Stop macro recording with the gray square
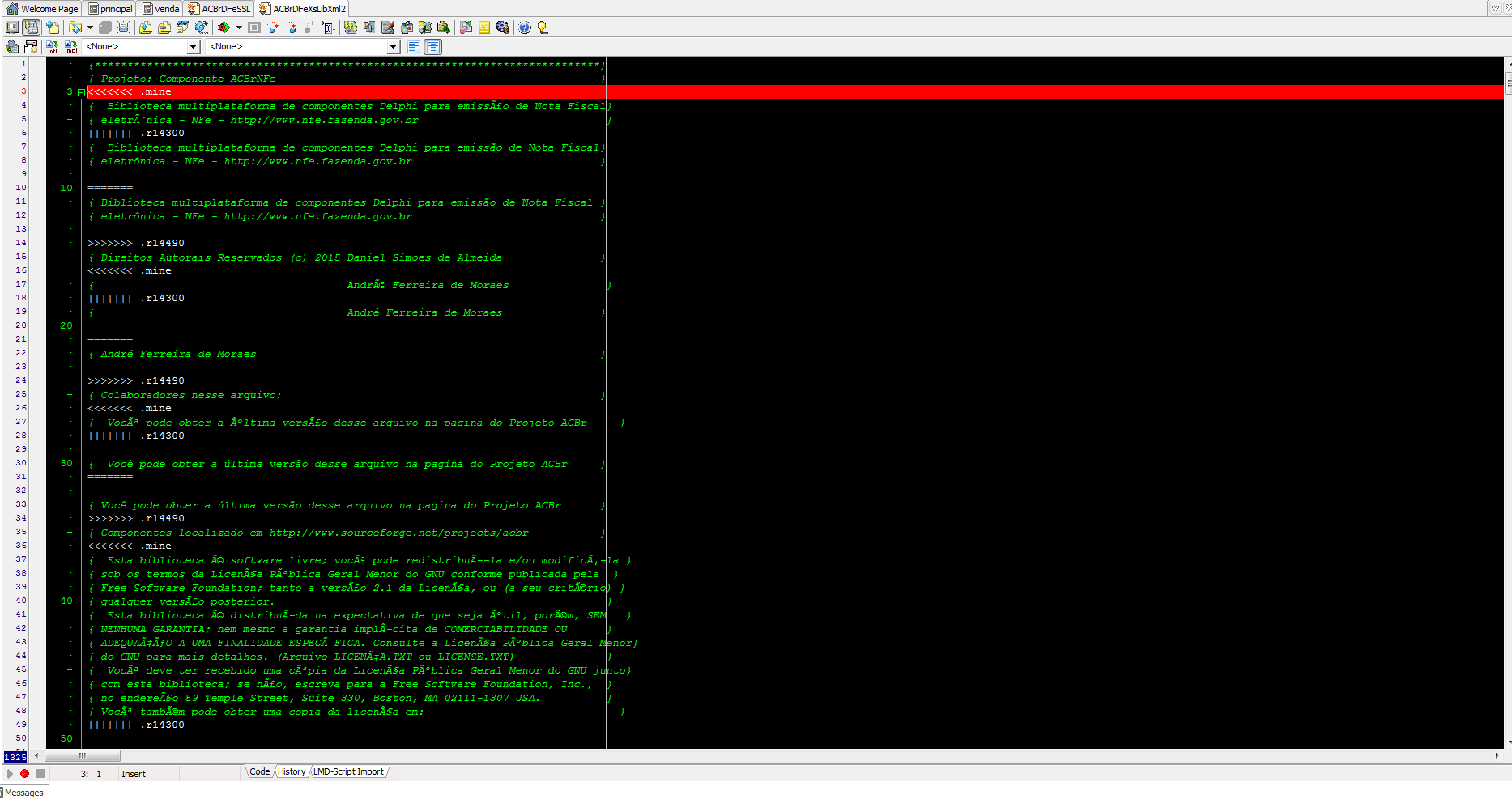1512x799 pixels. click(40, 774)
